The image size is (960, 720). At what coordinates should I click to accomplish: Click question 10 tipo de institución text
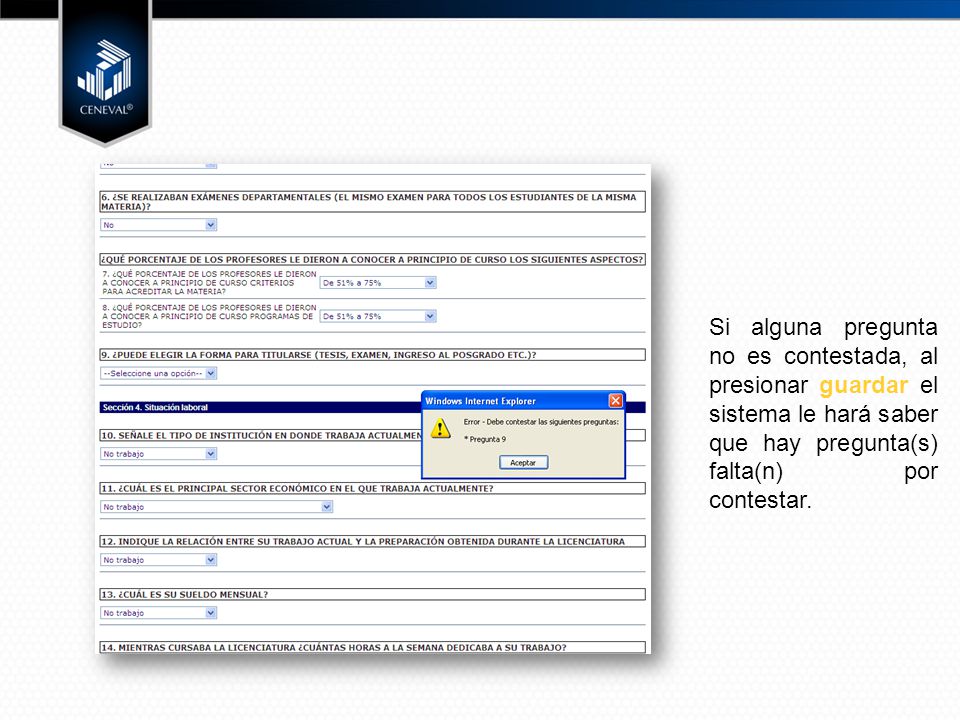tap(261, 435)
